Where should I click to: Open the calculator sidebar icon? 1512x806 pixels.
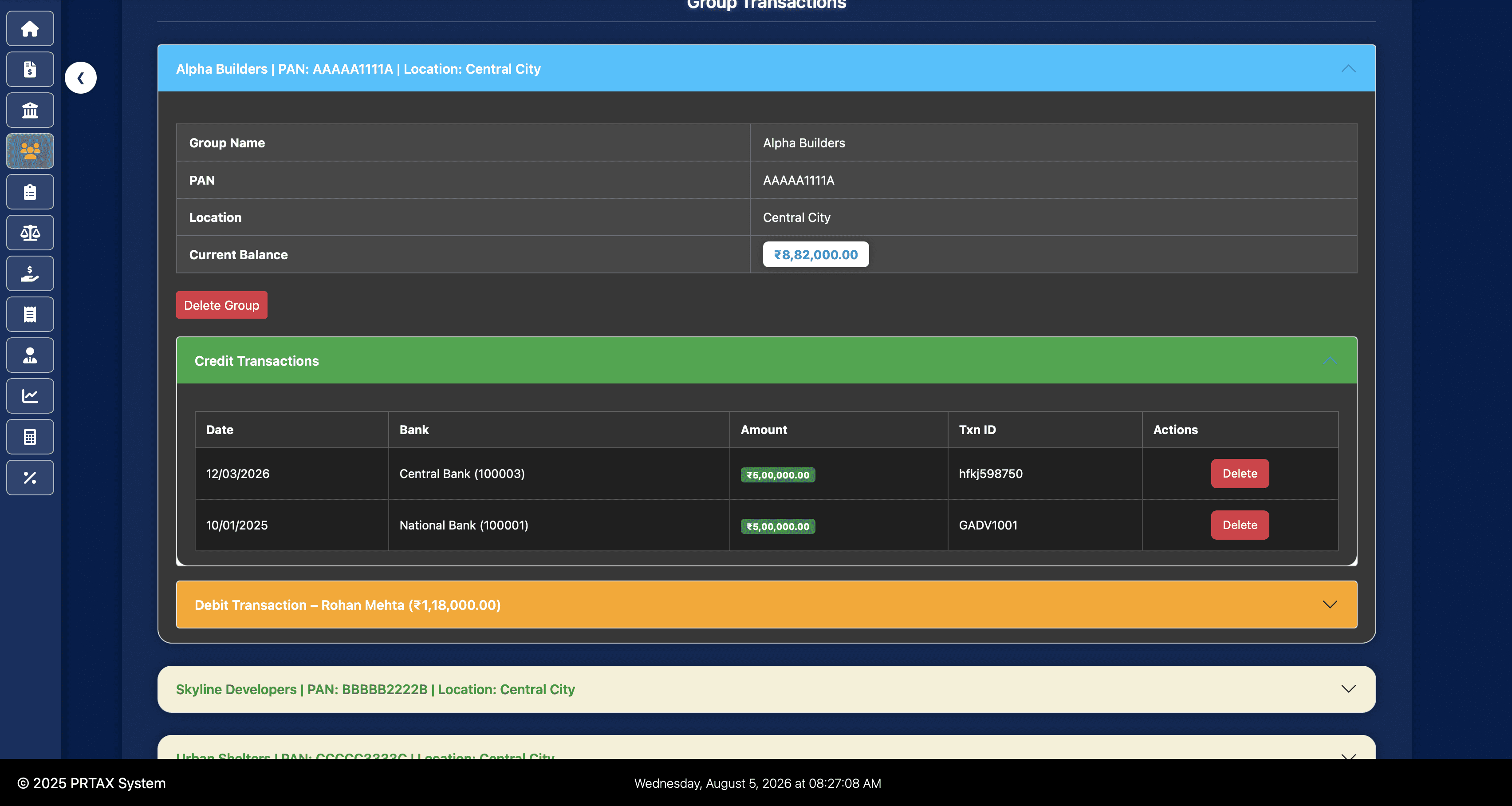coord(30,436)
